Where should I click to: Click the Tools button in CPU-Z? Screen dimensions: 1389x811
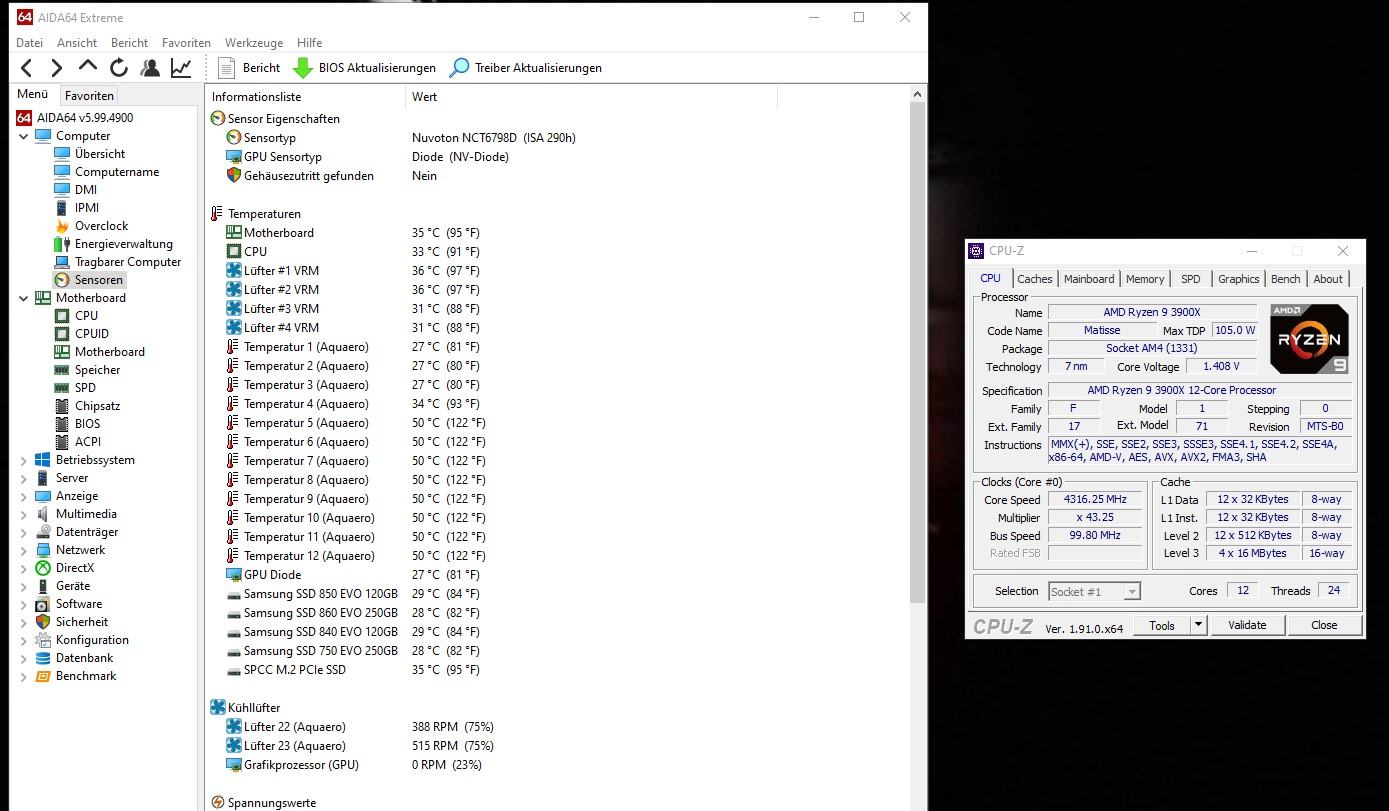click(x=1162, y=625)
